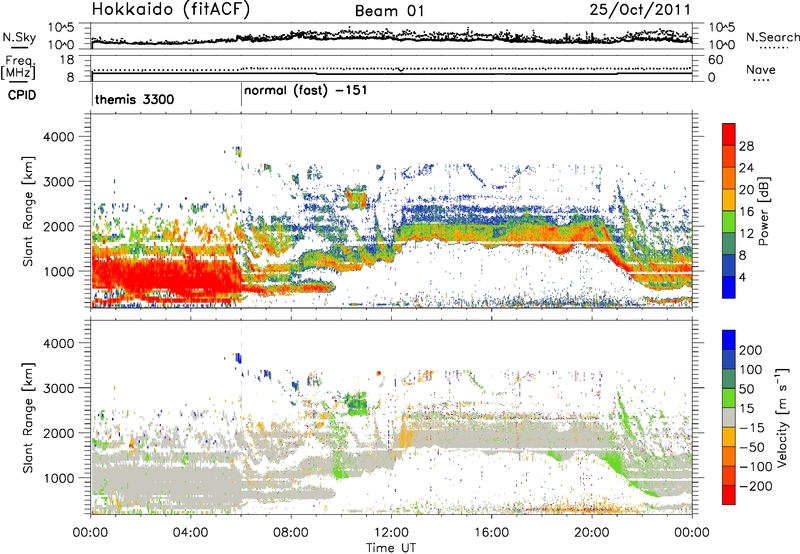Click the 'Velocity [m s-1]' colorbar label

click(x=783, y=417)
